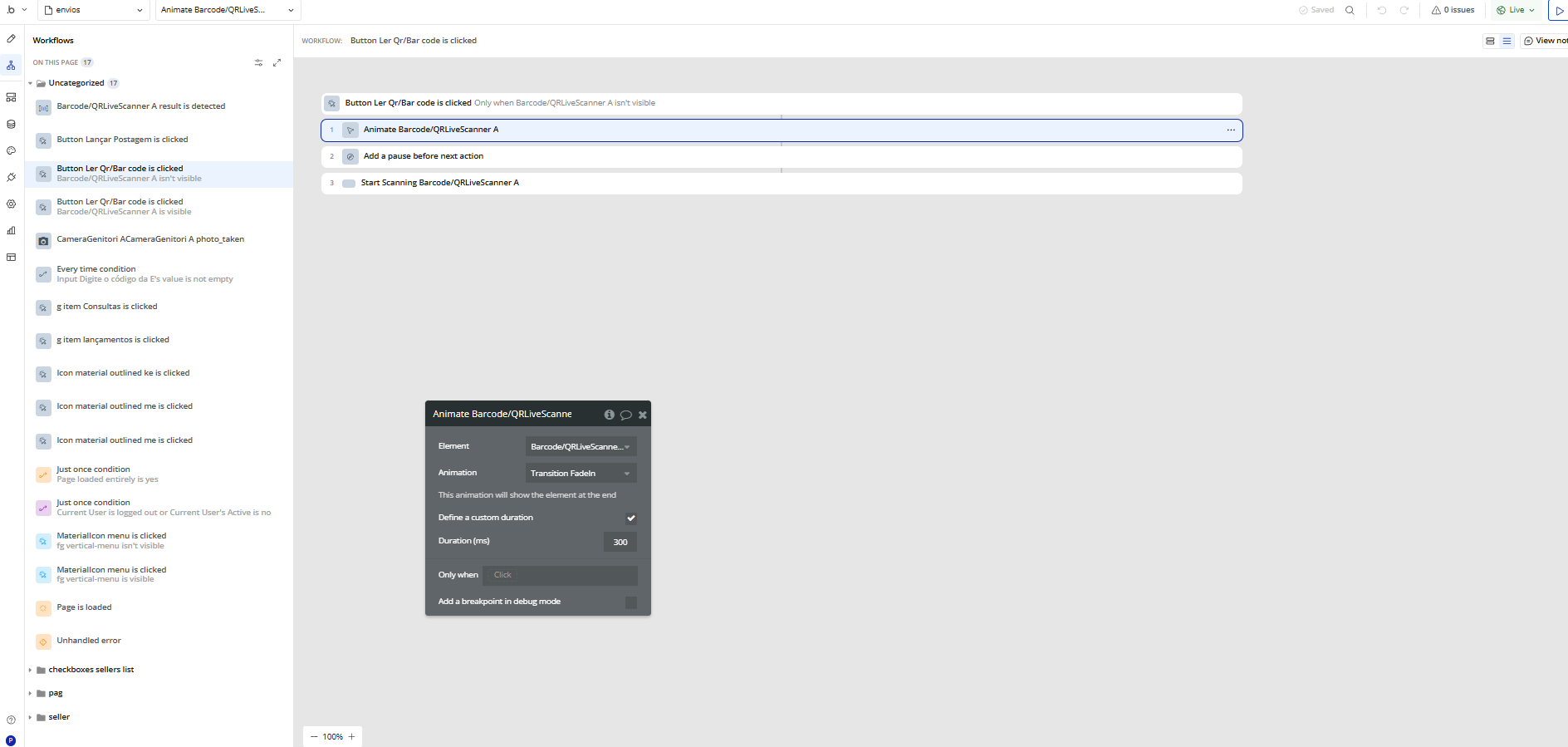
Task: Open the Animation Transition FadeIn dropdown
Action: (581, 473)
